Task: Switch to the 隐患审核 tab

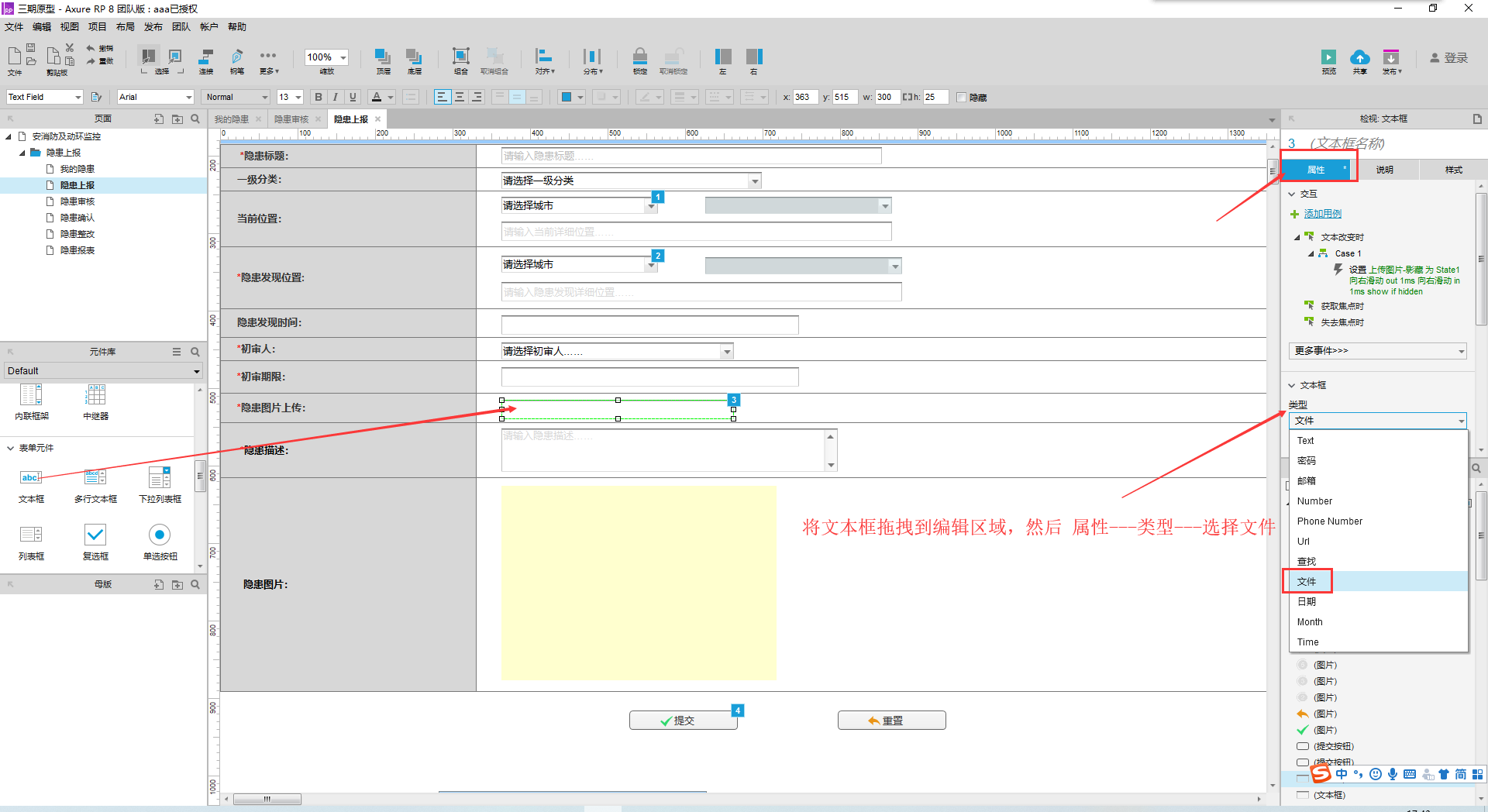Action: (293, 119)
